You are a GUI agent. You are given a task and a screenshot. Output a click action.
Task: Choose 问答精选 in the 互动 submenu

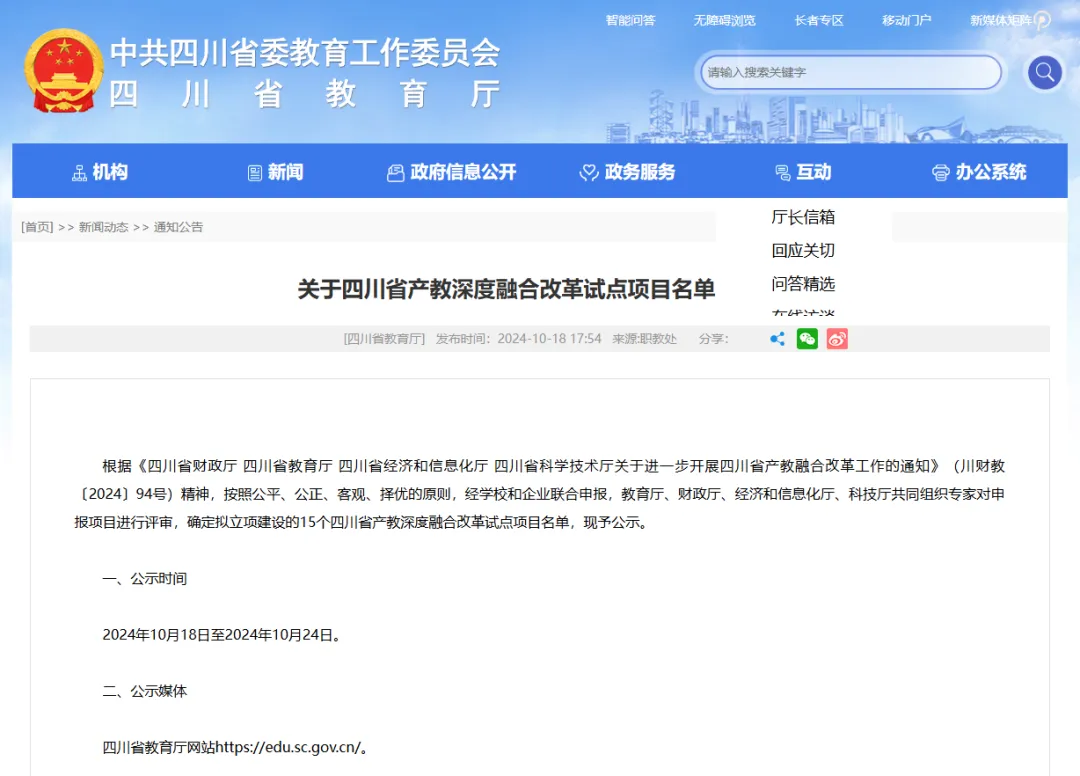coord(803,284)
